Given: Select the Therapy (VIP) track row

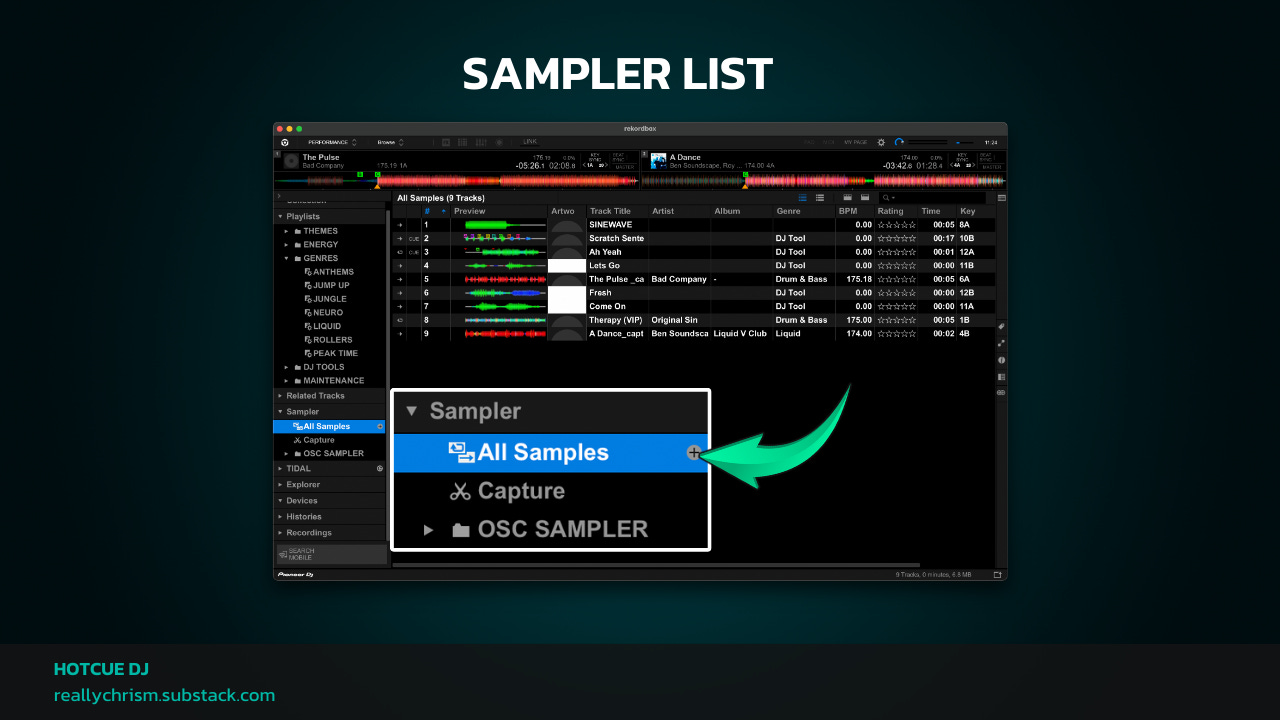Looking at the screenshot, I should point(694,320).
